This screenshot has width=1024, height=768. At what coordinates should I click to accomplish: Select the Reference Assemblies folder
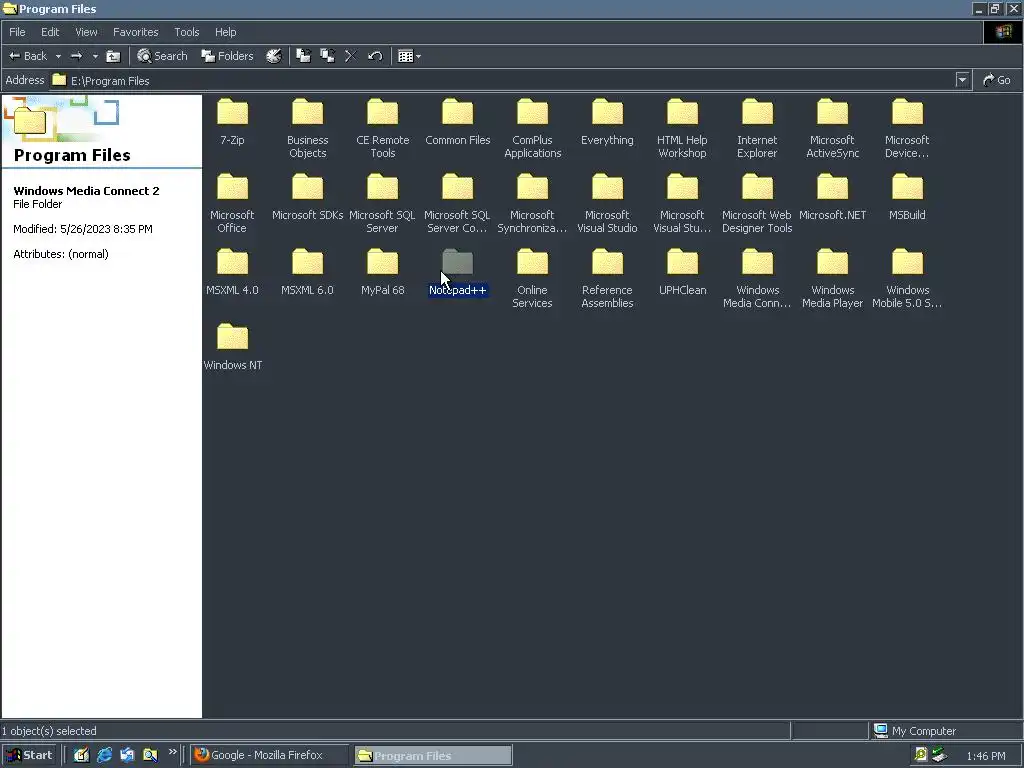coord(607,280)
